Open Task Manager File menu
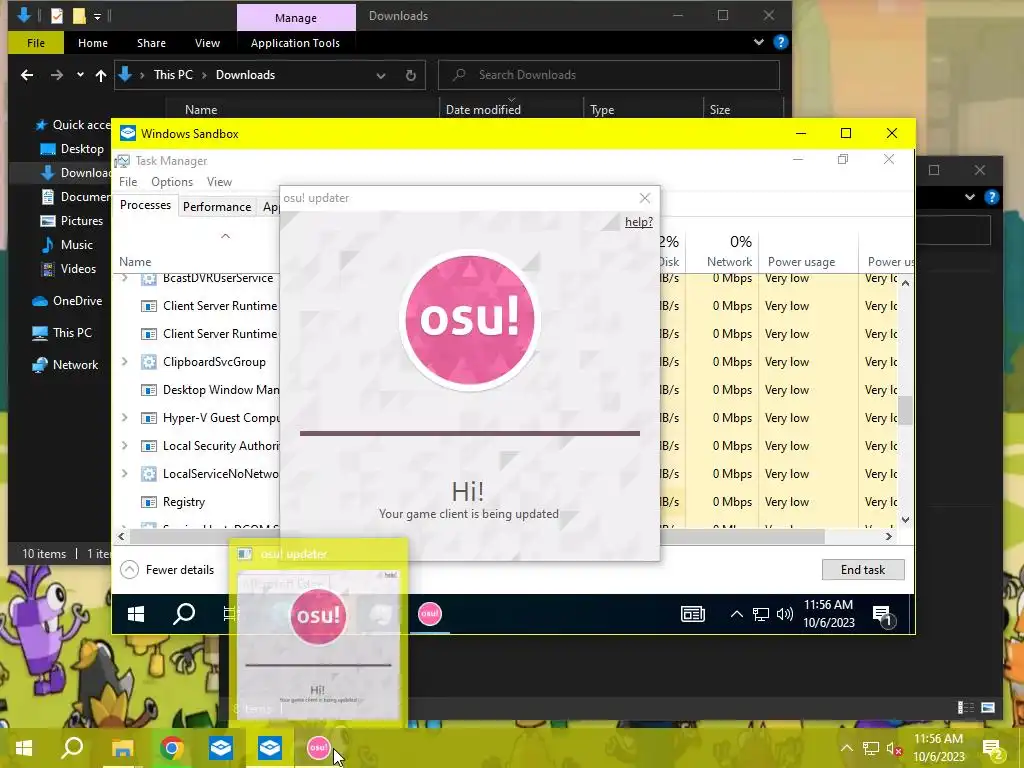This screenshot has width=1024, height=768. (x=128, y=182)
